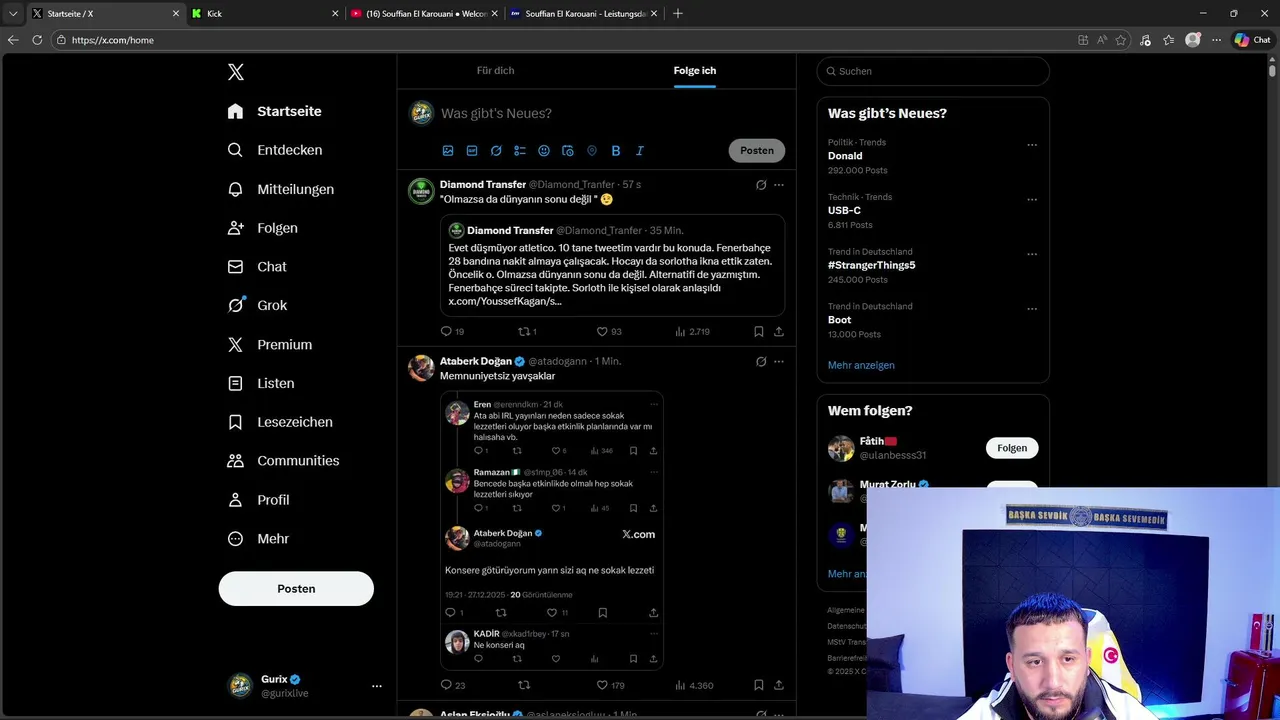1280x720 pixels.
Task: Open options for Boot trend
Action: 1032,309
